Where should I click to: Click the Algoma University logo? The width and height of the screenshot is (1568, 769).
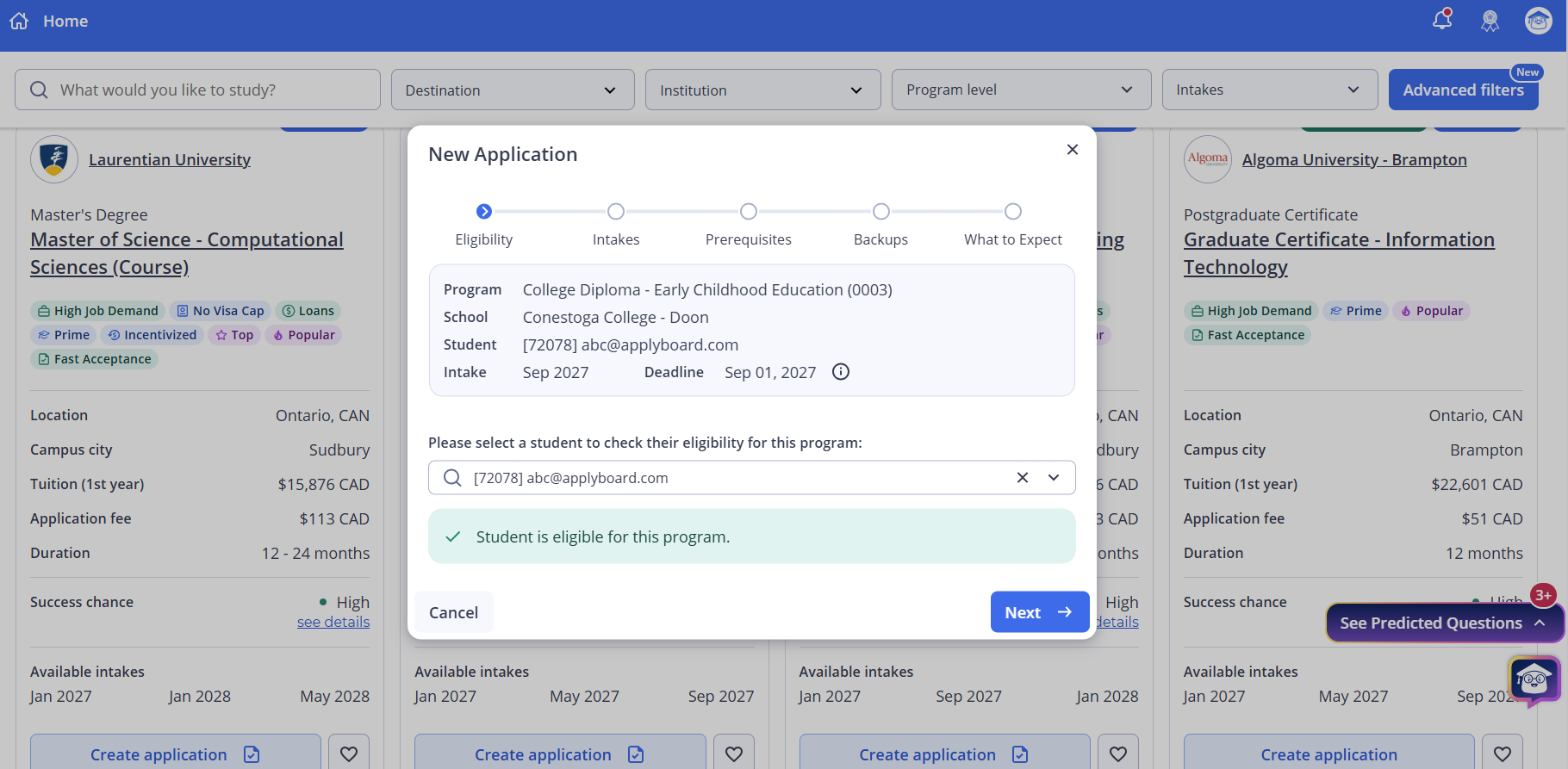tap(1207, 159)
